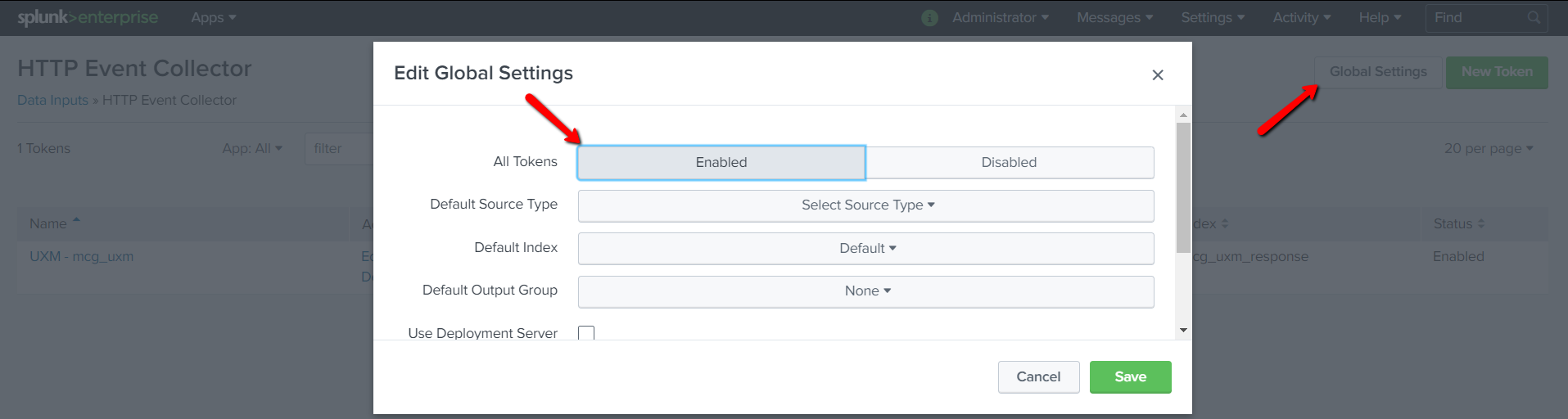This screenshot has width=1568, height=419.
Task: Open the Activity menu
Action: tap(1301, 17)
